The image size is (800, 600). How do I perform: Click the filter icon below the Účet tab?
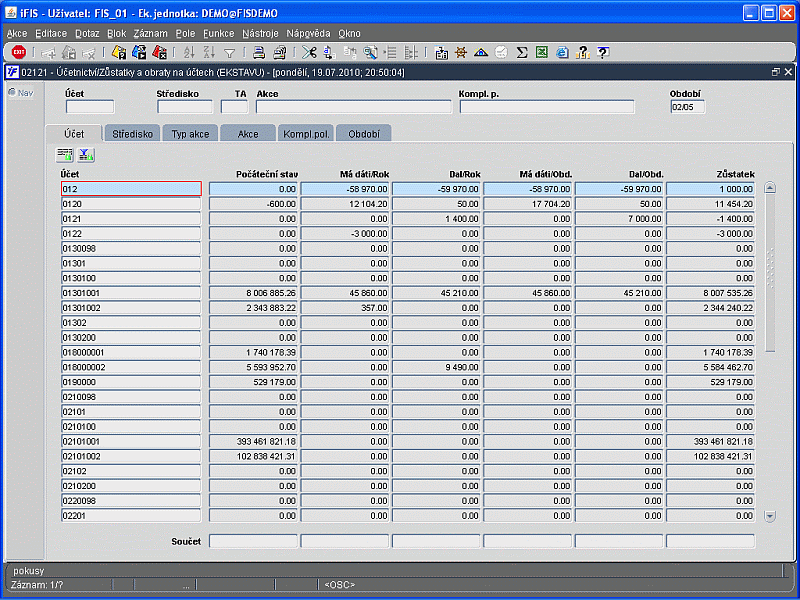coord(86,154)
